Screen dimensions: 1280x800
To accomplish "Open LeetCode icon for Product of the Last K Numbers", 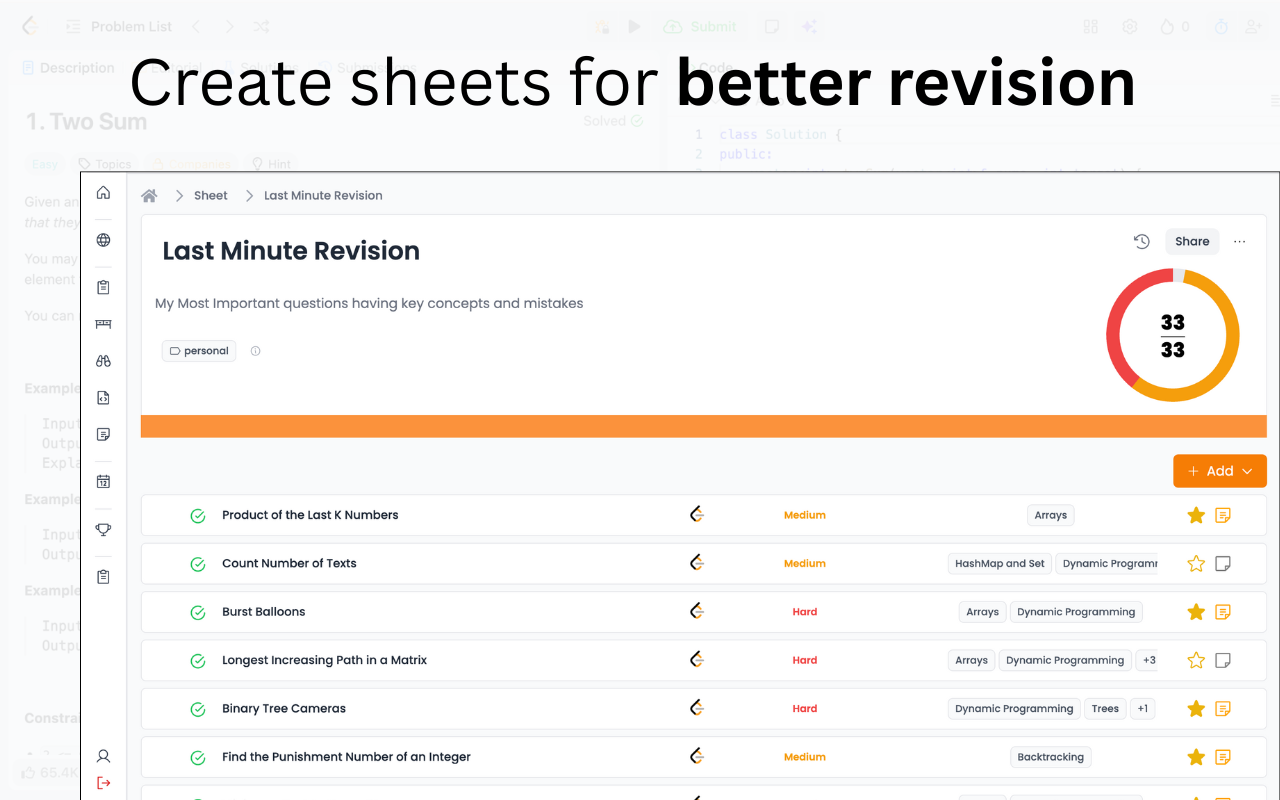I will [x=697, y=515].
